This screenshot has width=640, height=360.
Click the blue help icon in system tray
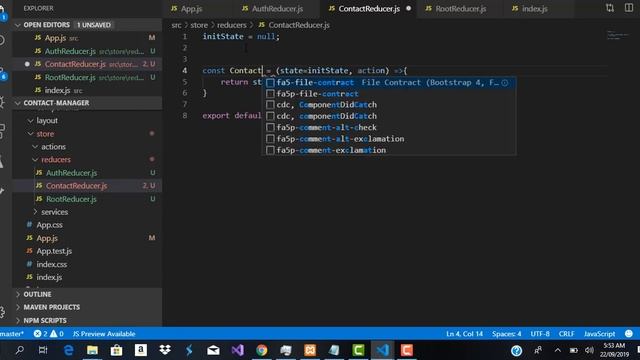pyautogui.click(x=516, y=350)
